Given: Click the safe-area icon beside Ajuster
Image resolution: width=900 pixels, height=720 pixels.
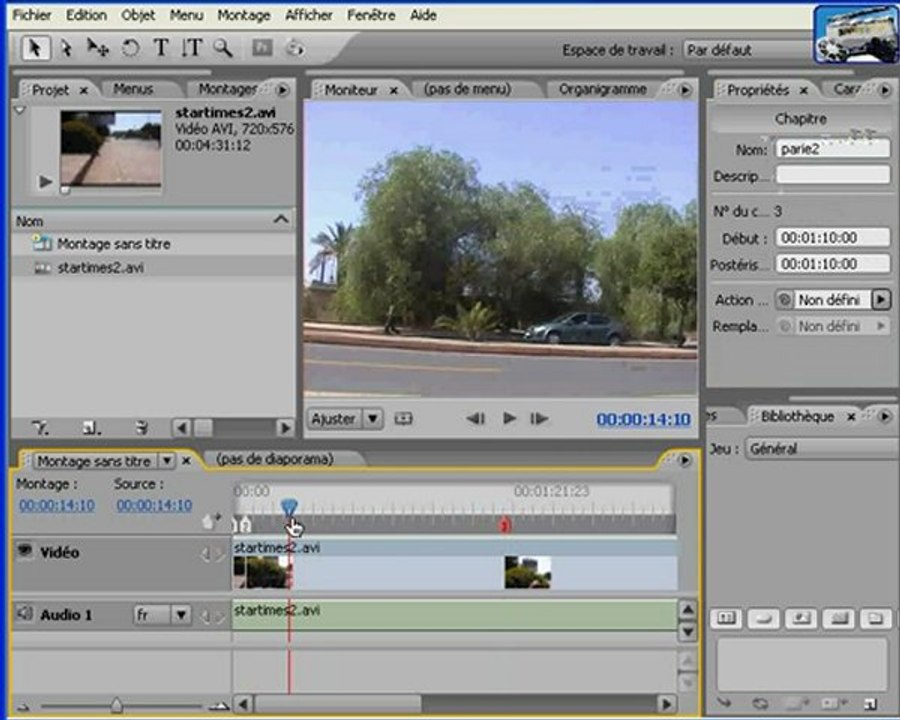Looking at the screenshot, I should coord(403,419).
